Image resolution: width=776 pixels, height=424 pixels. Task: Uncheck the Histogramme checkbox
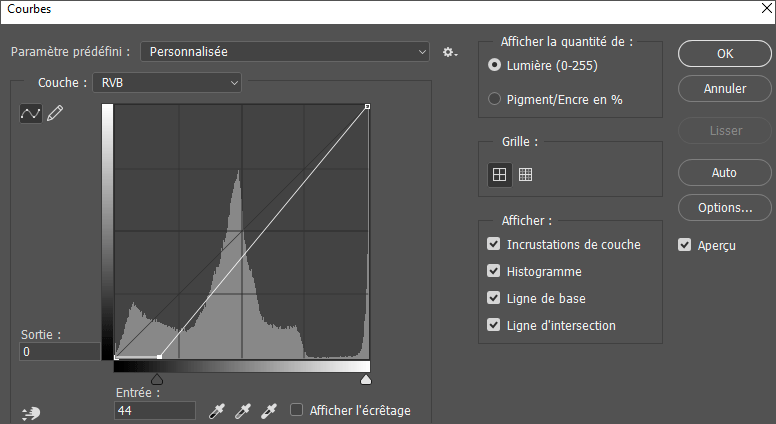[x=494, y=271]
